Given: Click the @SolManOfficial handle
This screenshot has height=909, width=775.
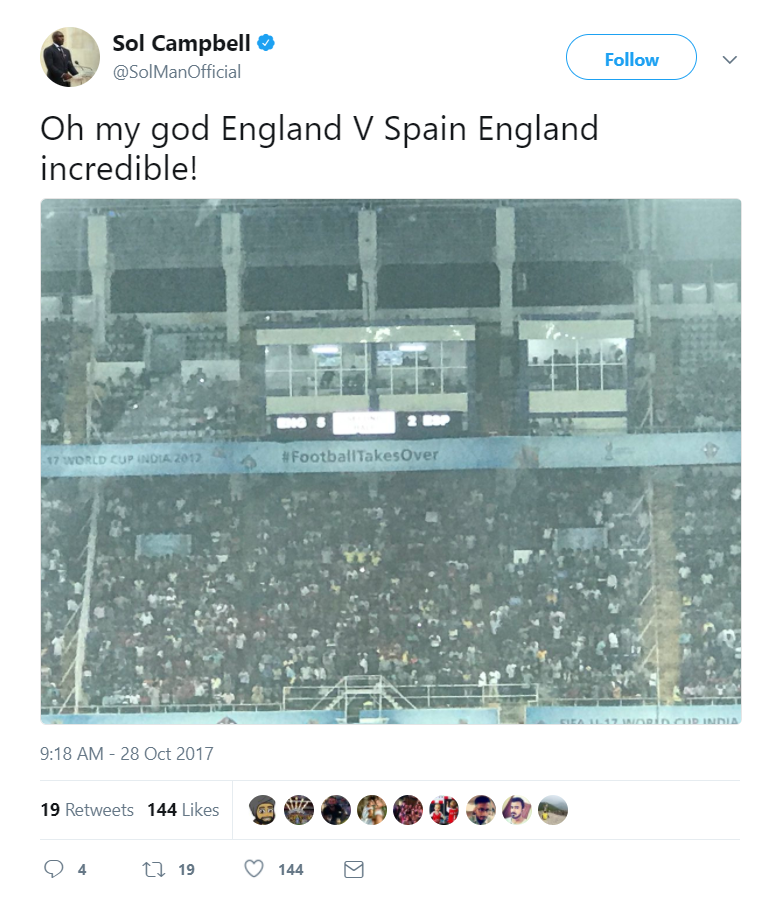Looking at the screenshot, I should click(176, 72).
